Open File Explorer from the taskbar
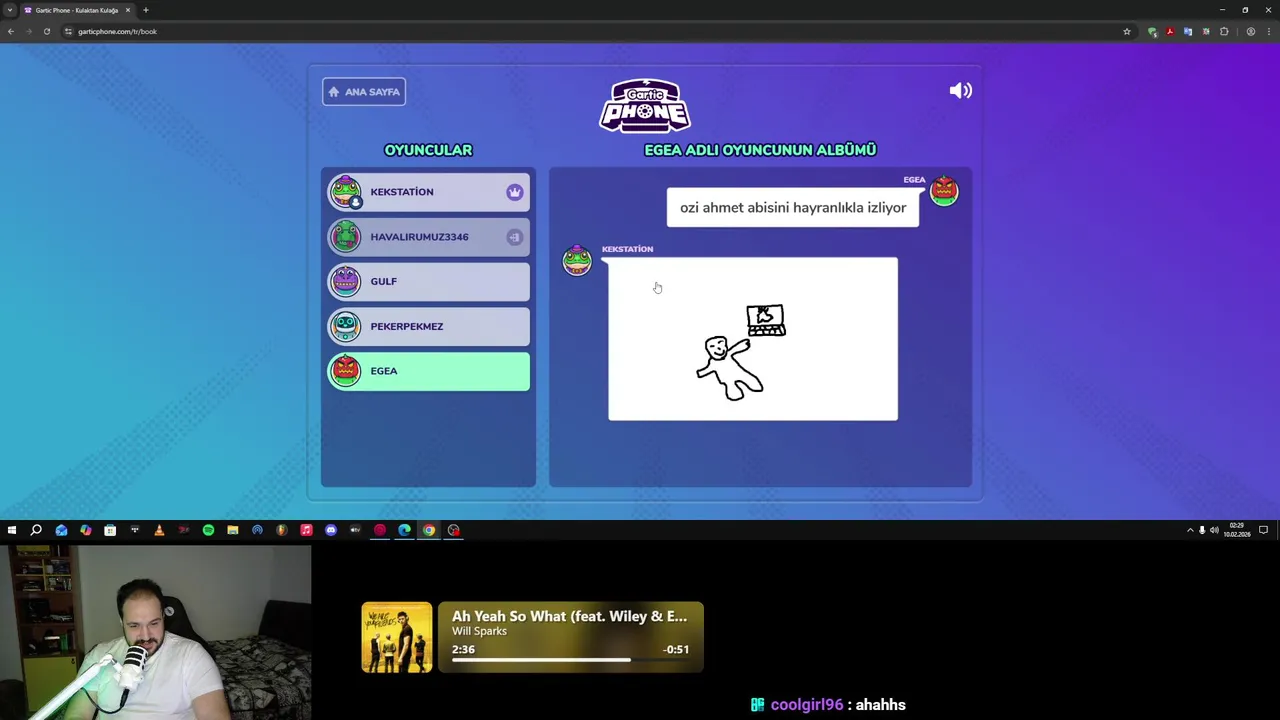Image resolution: width=1280 pixels, height=720 pixels. [x=232, y=530]
